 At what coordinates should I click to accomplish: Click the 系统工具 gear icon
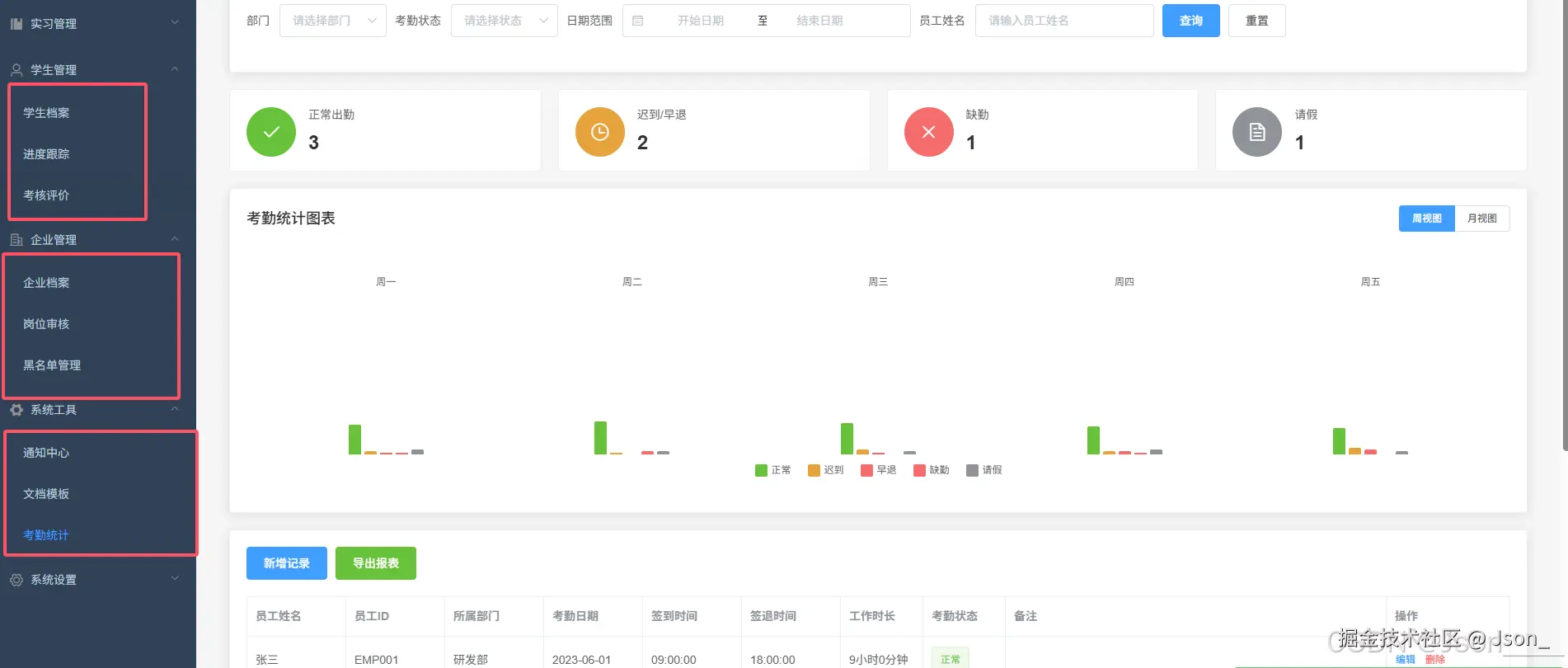16,410
